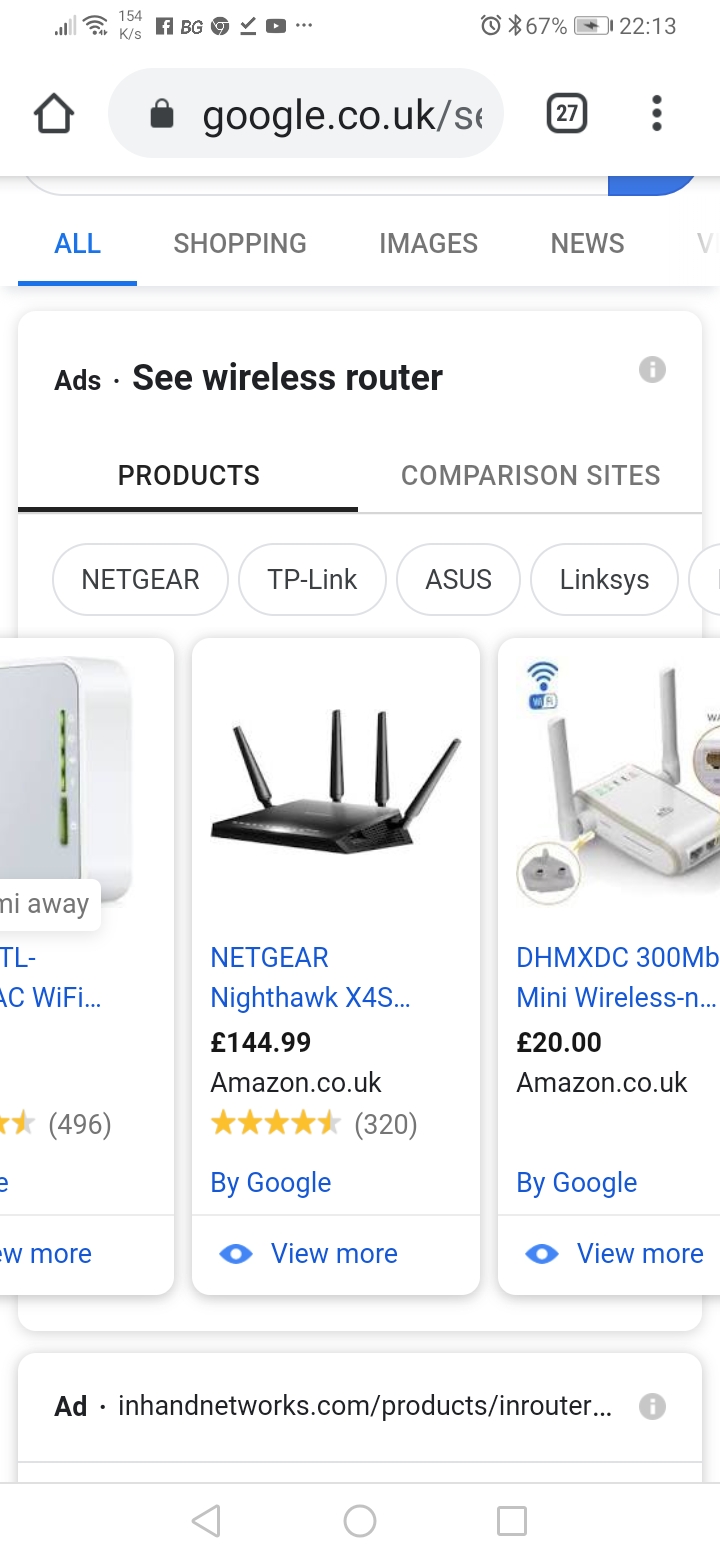The height and width of the screenshot is (1560, 720).
Task: Tap the info icon beside See wireless router
Action: click(652, 370)
